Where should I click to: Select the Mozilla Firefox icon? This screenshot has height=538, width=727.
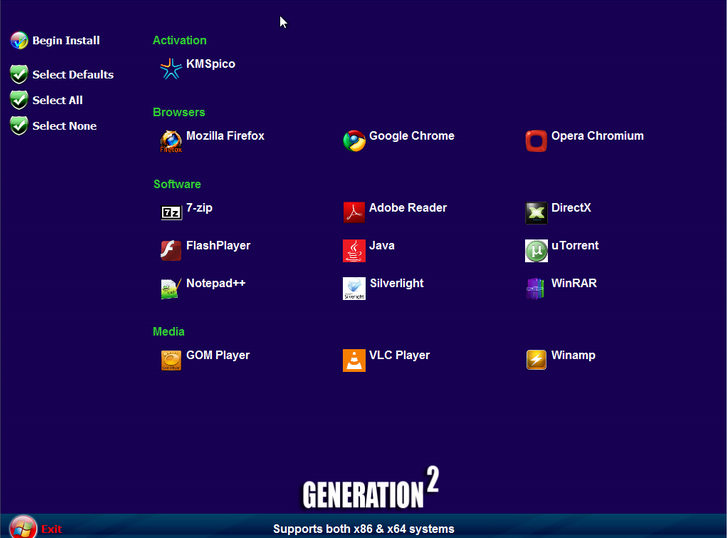click(x=171, y=141)
